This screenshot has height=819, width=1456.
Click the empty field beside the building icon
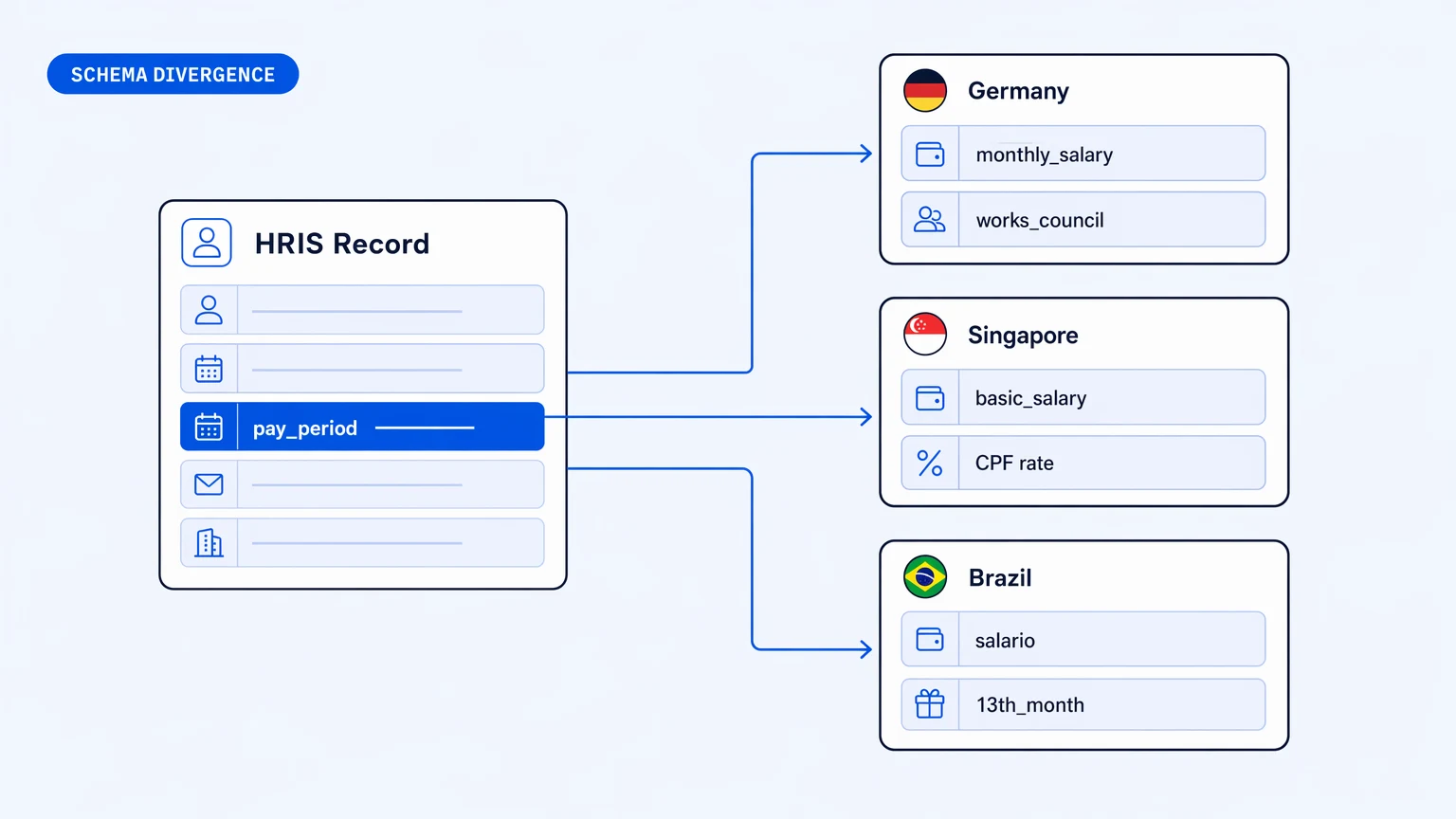(391, 542)
